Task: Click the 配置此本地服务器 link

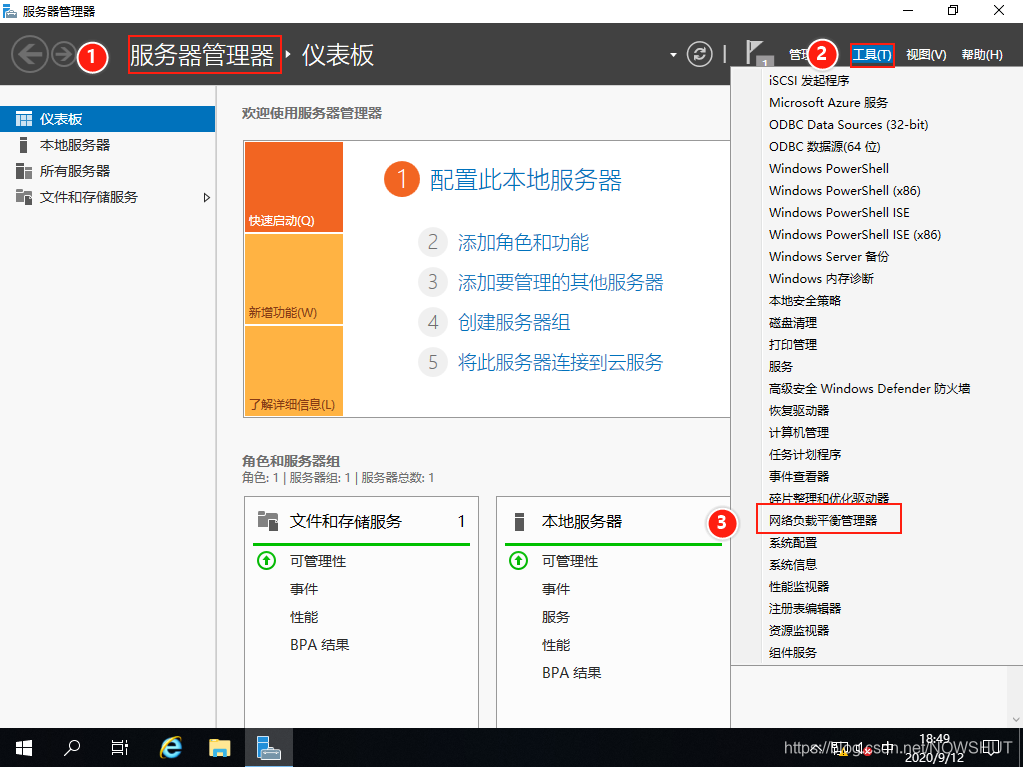Action: pos(525,180)
